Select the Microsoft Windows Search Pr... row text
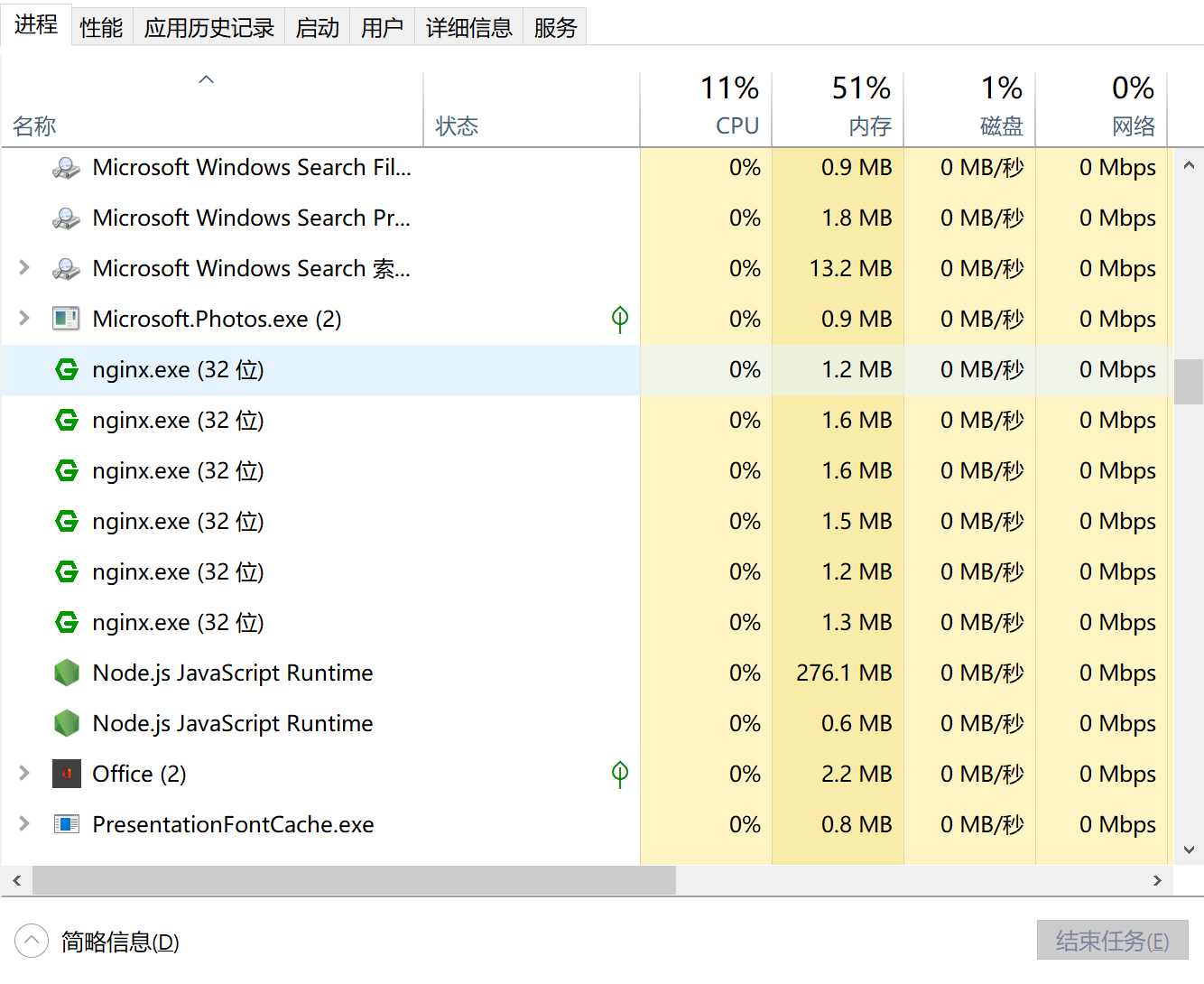The image size is (1204, 984). (252, 218)
